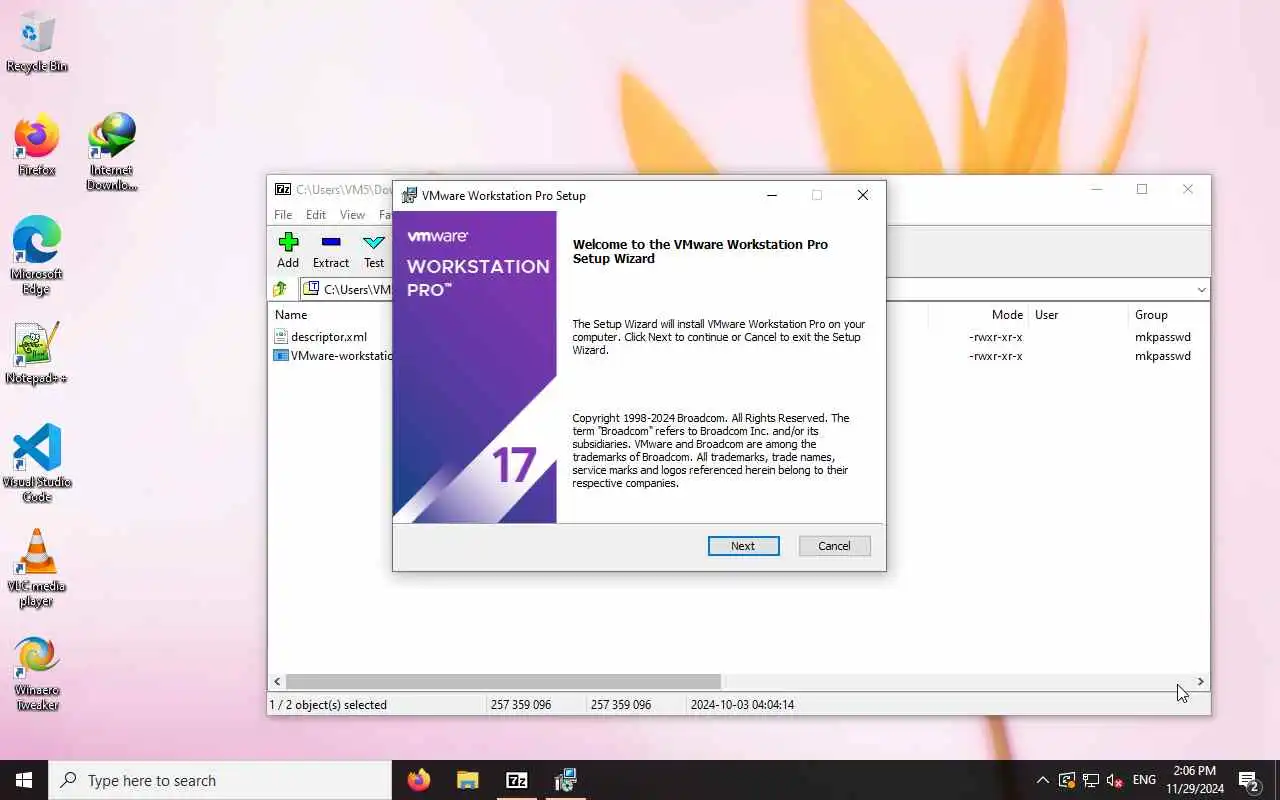Select the VMware-workstation file in 7-Zip
Image resolution: width=1280 pixels, height=800 pixels.
pyautogui.click(x=333, y=356)
